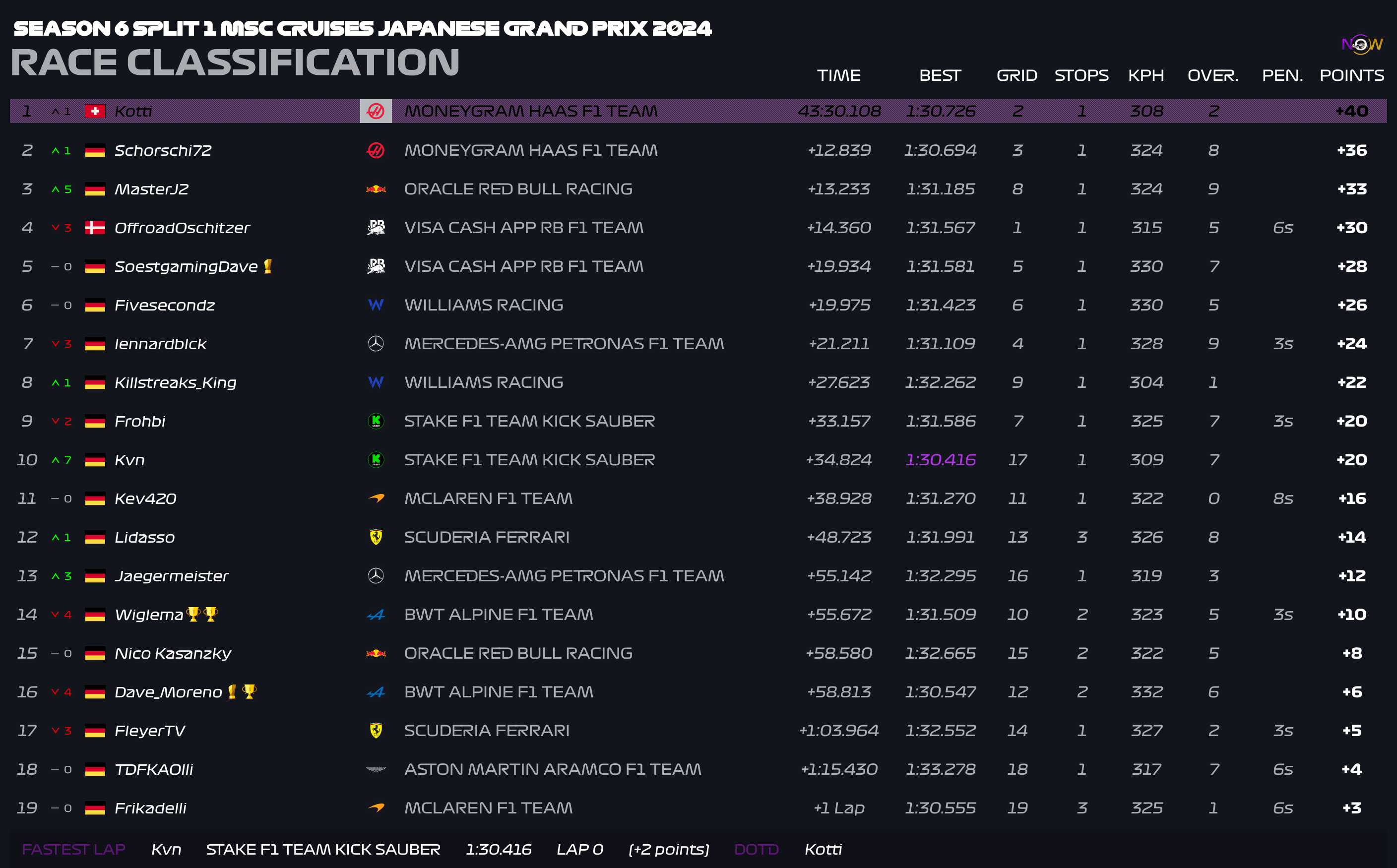Click the 332 KPH value for Dave_Moreno

pyautogui.click(x=1146, y=692)
